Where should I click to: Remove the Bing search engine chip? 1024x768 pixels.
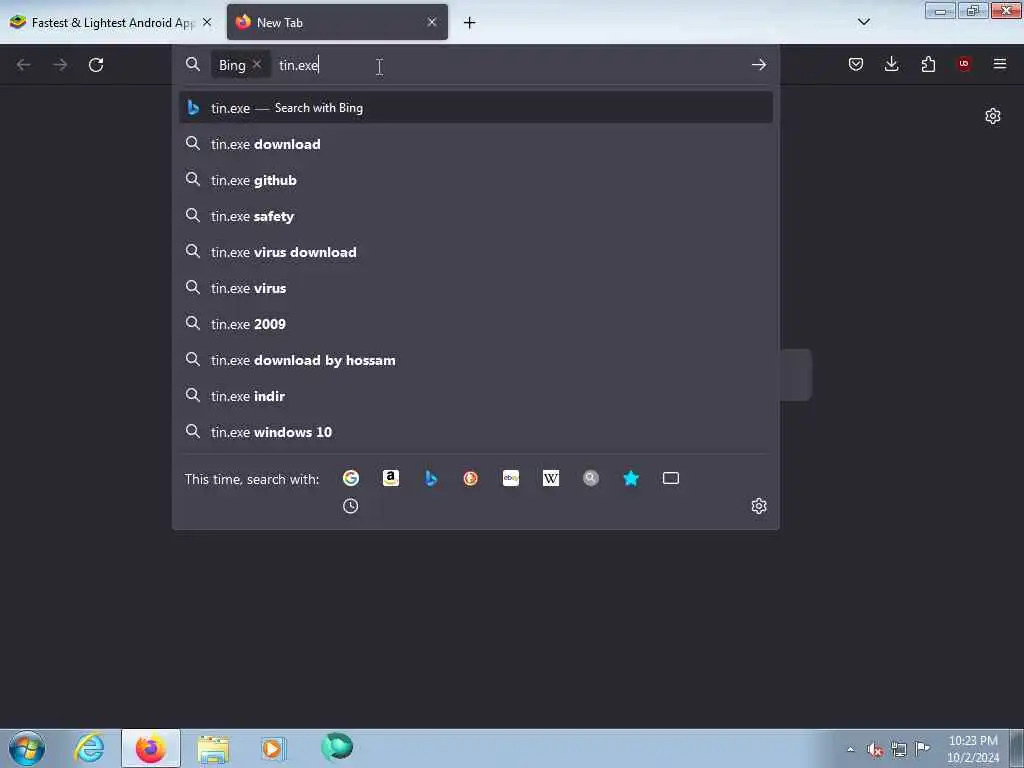click(x=257, y=64)
